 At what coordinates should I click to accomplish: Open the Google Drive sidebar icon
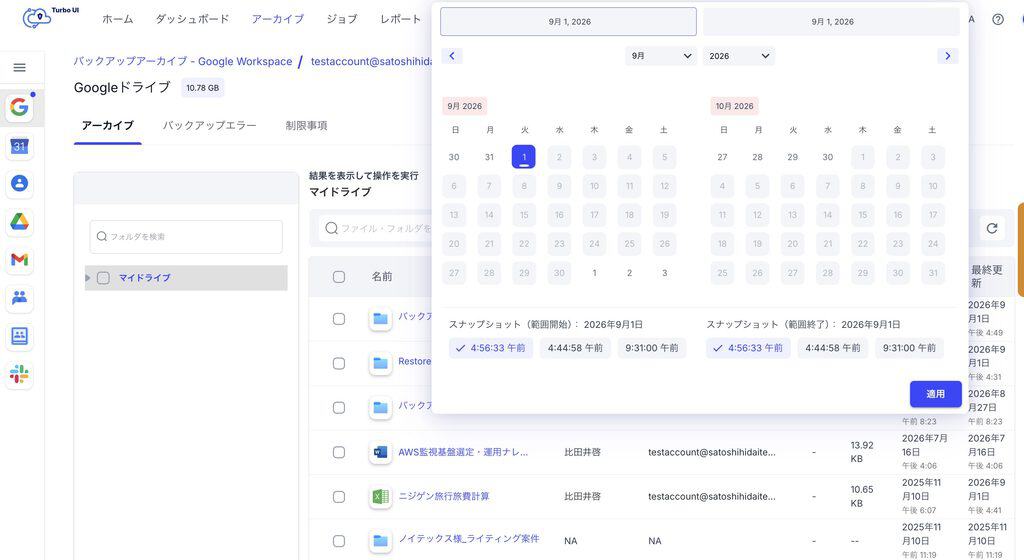[20, 222]
